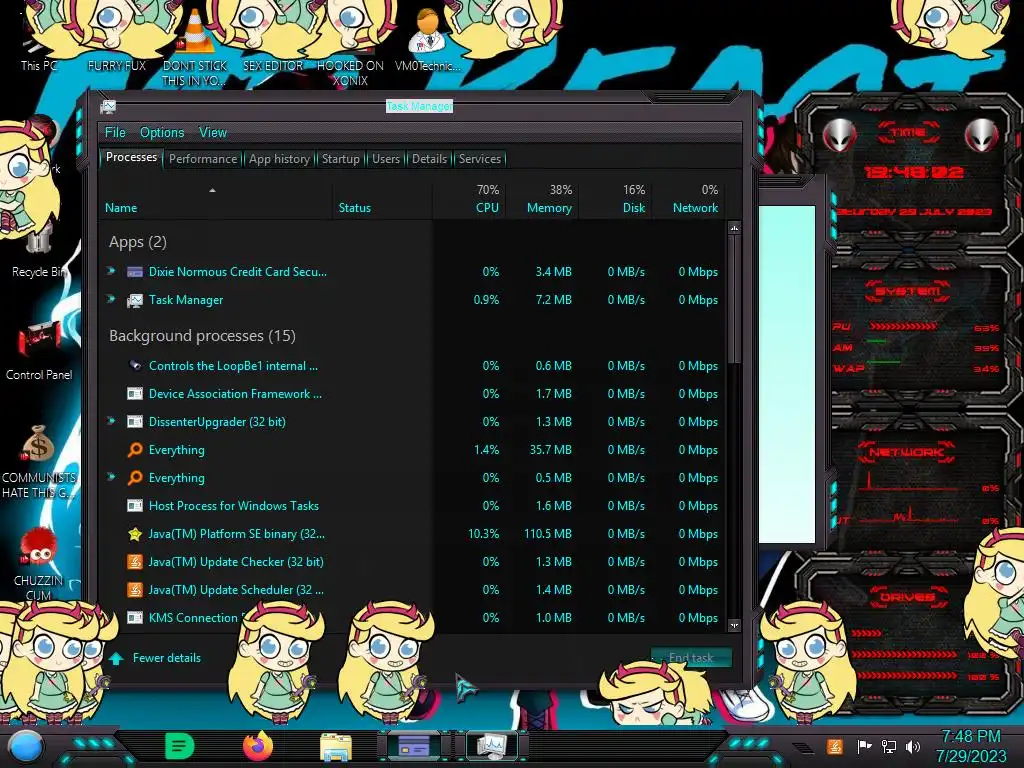Click the 110.5 MB memory value
The height and width of the screenshot is (768, 1024).
tap(548, 534)
